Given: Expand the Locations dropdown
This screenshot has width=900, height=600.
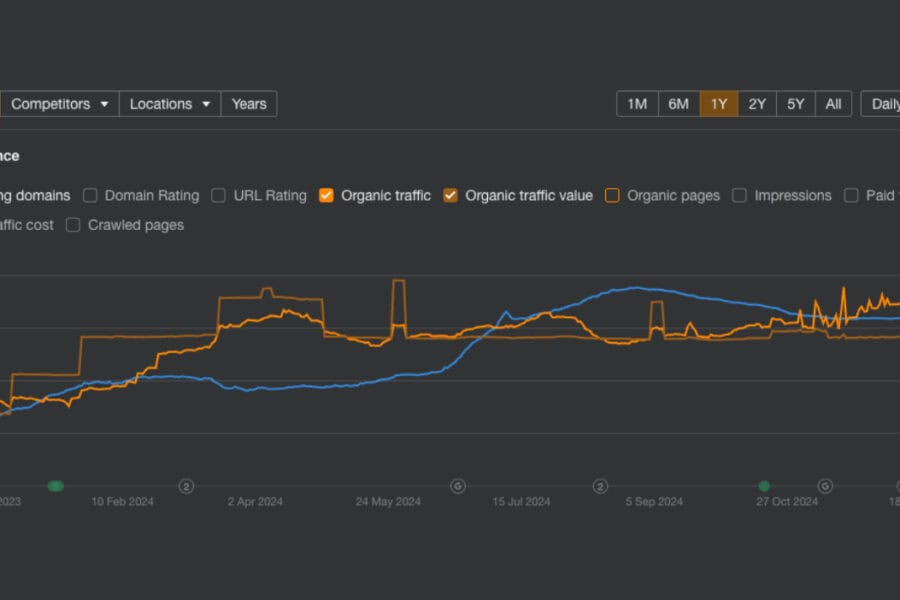Looking at the screenshot, I should click(170, 104).
